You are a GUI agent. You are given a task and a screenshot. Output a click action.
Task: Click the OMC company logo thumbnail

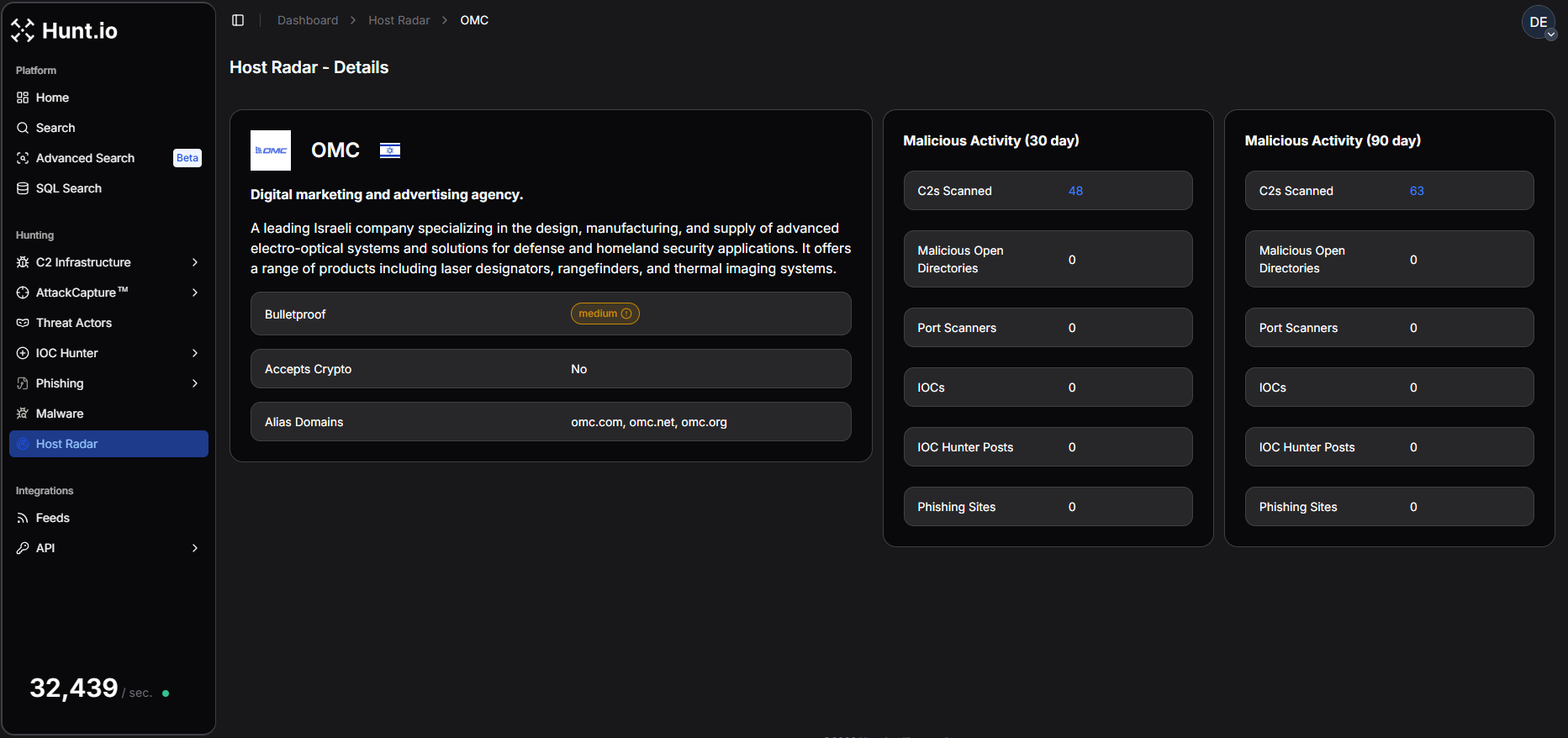[x=271, y=150]
